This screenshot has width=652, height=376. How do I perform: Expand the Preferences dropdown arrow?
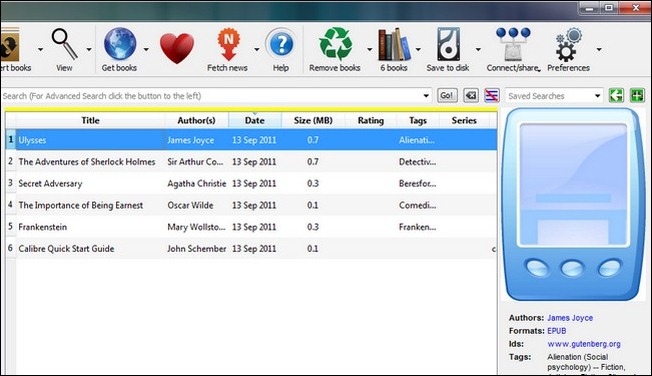(599, 49)
